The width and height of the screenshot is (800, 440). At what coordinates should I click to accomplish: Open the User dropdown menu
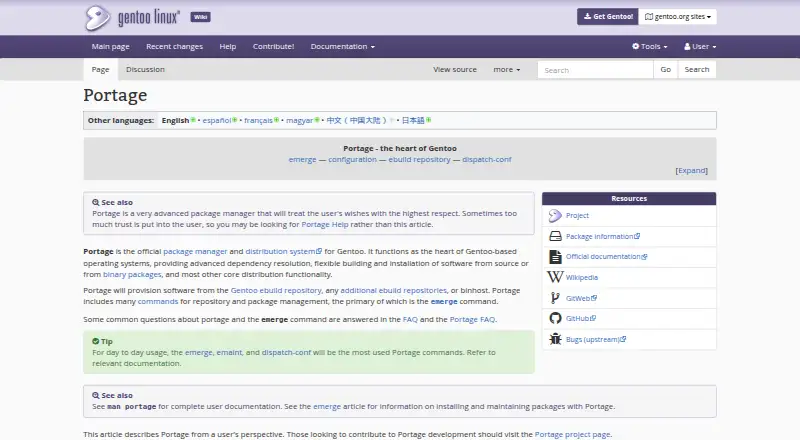point(700,46)
